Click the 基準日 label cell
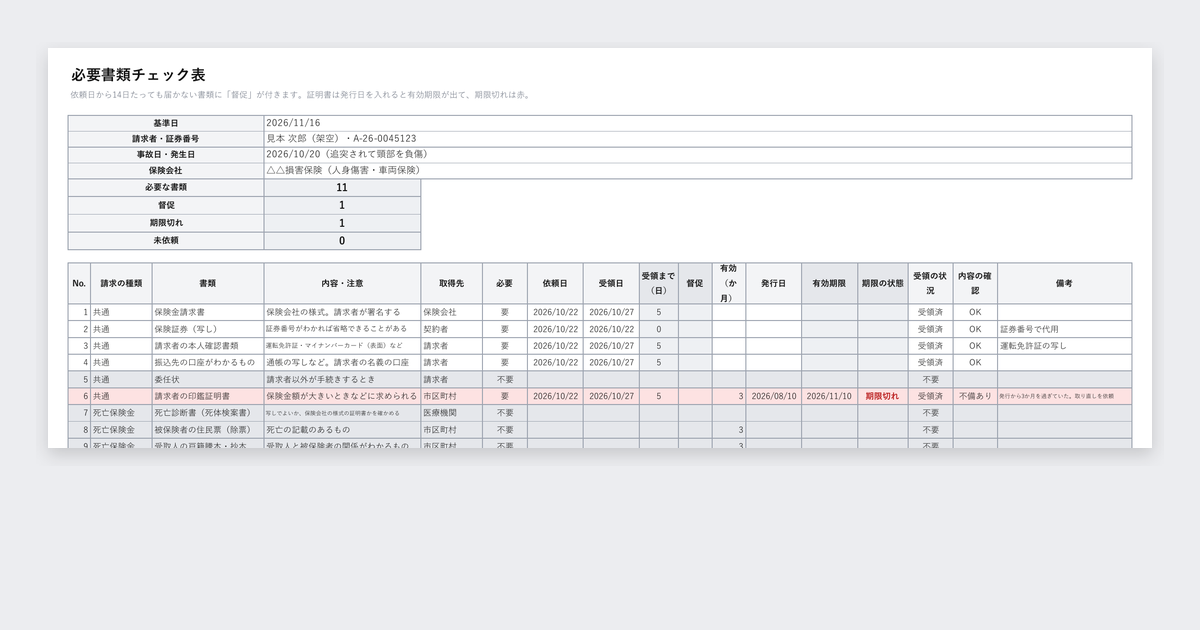This screenshot has height=630, width=1200. coord(166,123)
